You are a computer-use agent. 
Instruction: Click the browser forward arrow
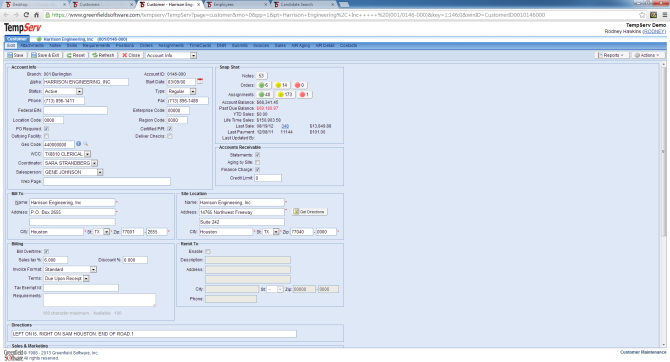[x=16, y=15]
